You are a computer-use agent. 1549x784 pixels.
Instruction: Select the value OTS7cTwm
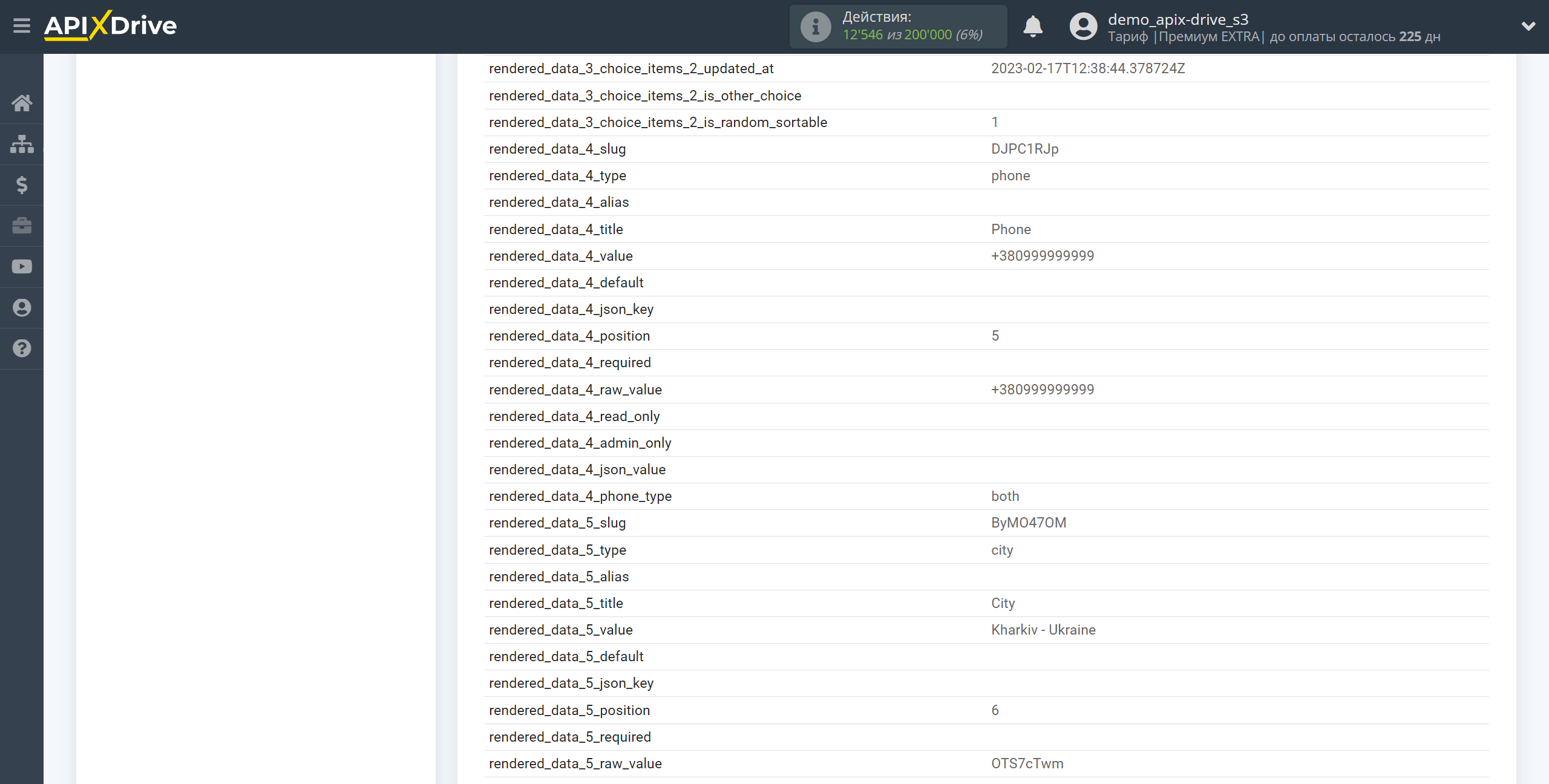pyautogui.click(x=1027, y=763)
